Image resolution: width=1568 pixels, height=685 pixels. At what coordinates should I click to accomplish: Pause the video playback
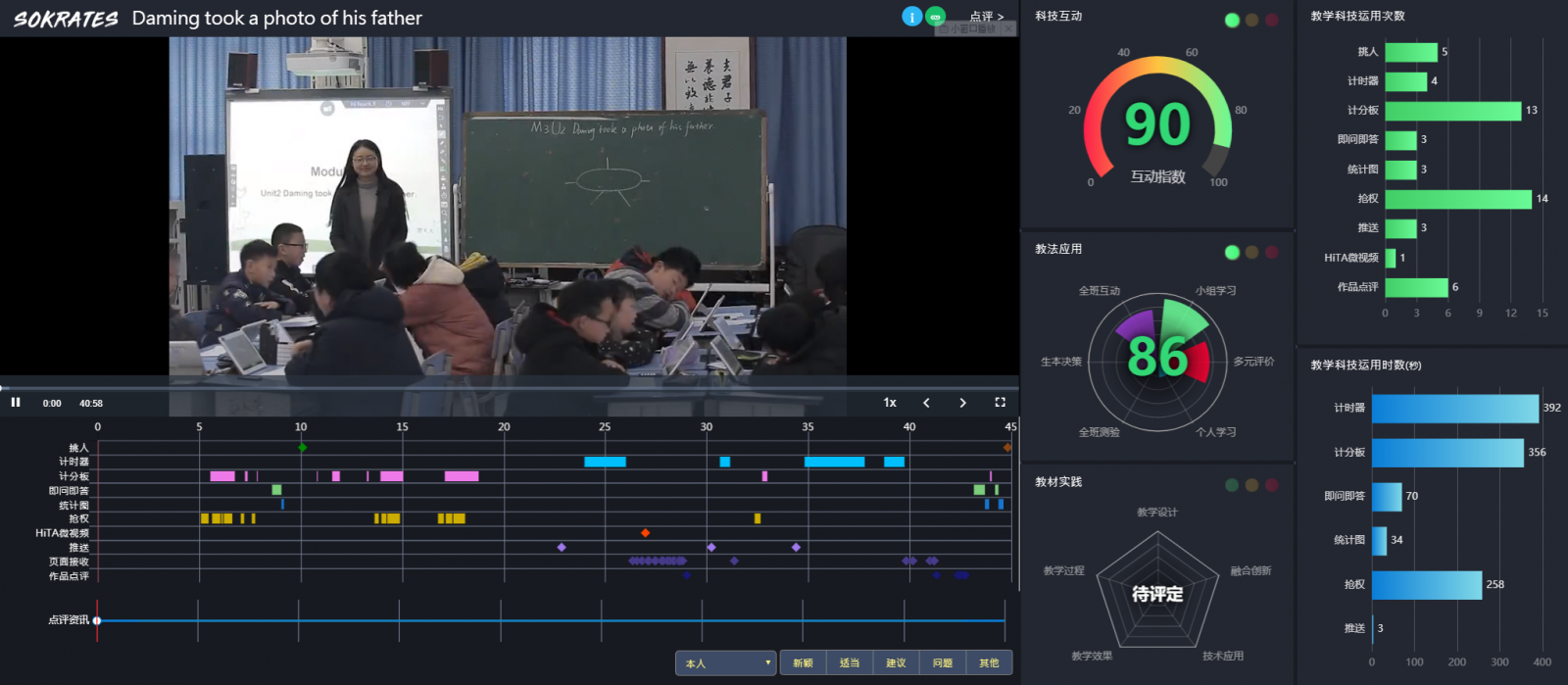(x=16, y=403)
